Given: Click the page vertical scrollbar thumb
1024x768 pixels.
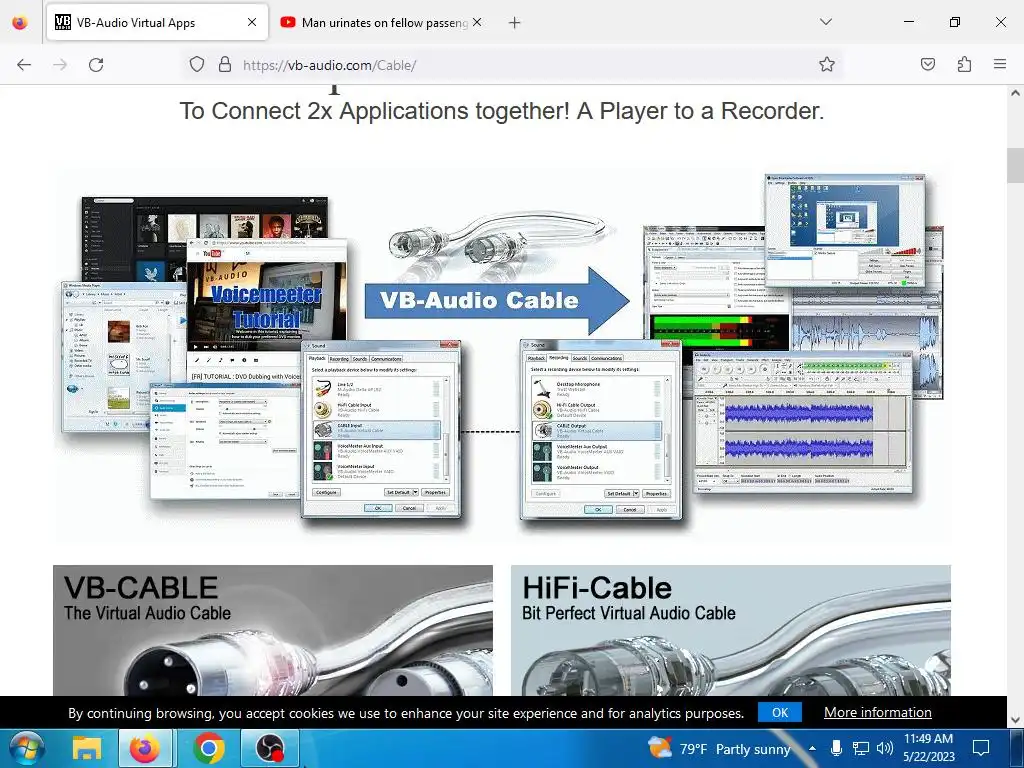Looking at the screenshot, I should (x=1015, y=166).
